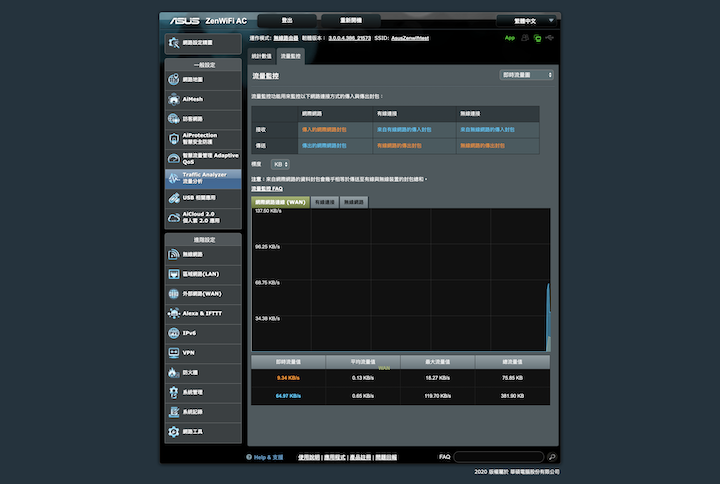Open AiCloud 2.0 cloud icon item

(x=203, y=218)
